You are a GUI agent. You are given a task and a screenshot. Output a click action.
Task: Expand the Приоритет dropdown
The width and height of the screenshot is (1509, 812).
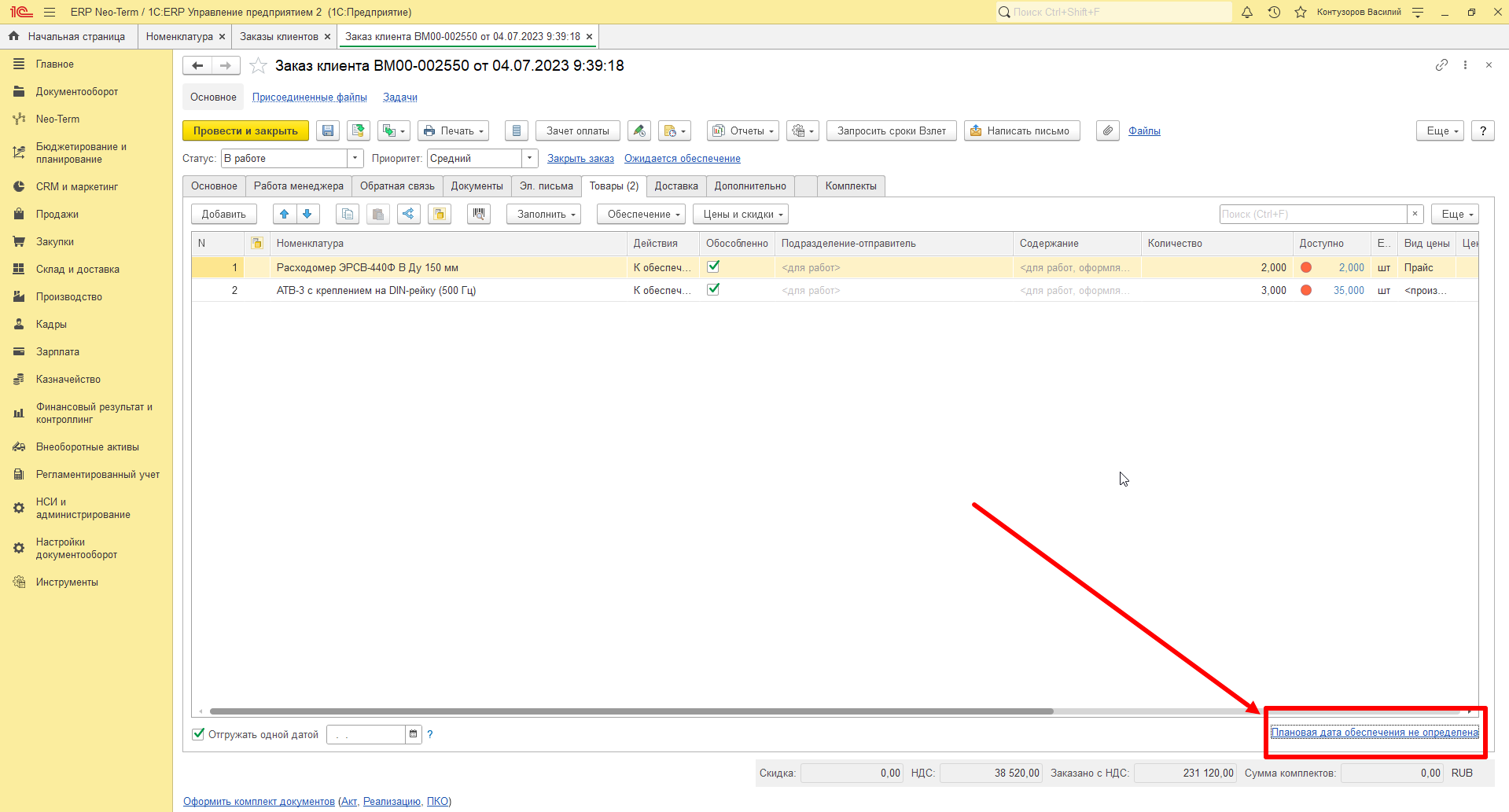[x=530, y=159]
